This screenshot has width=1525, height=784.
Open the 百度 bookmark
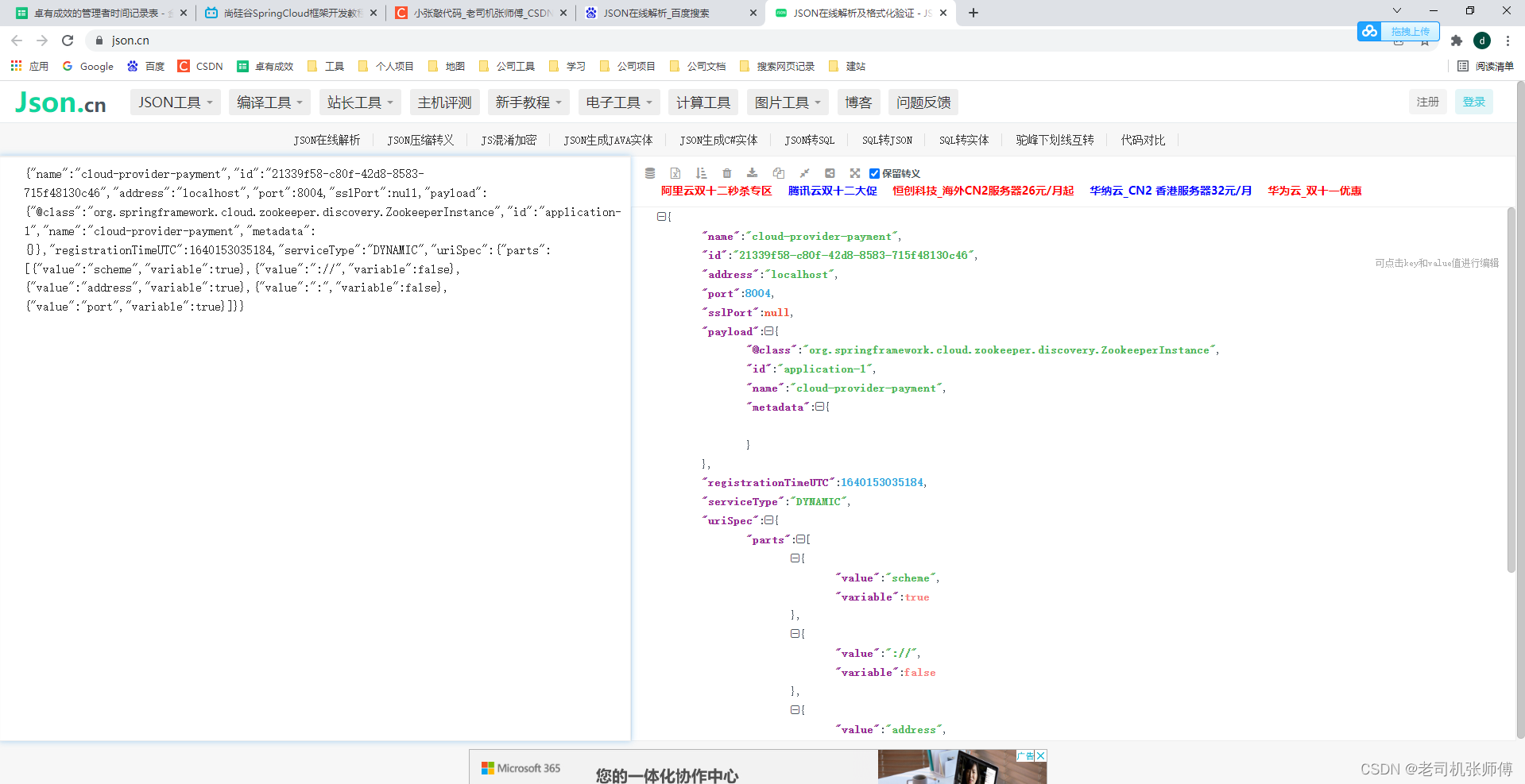click(145, 66)
